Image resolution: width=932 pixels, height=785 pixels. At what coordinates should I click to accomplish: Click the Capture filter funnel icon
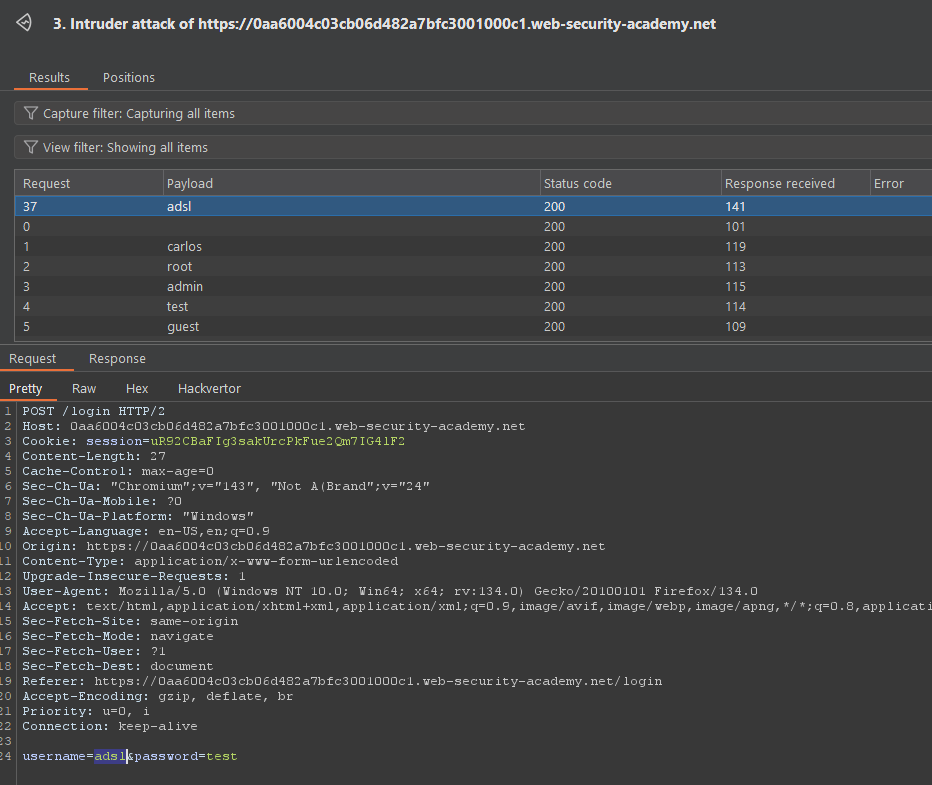31,113
